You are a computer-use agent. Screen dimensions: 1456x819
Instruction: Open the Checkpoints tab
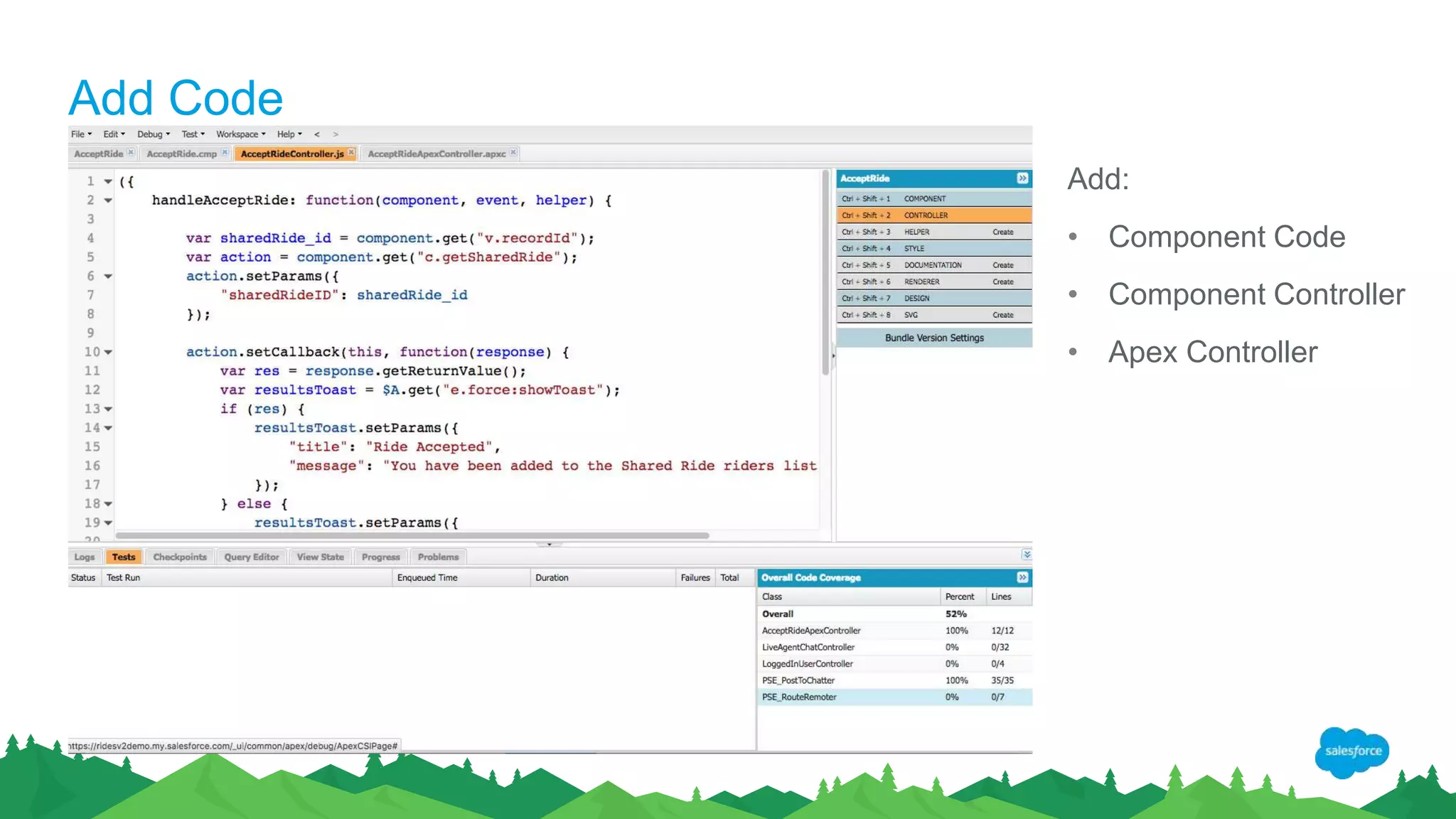pyautogui.click(x=180, y=557)
